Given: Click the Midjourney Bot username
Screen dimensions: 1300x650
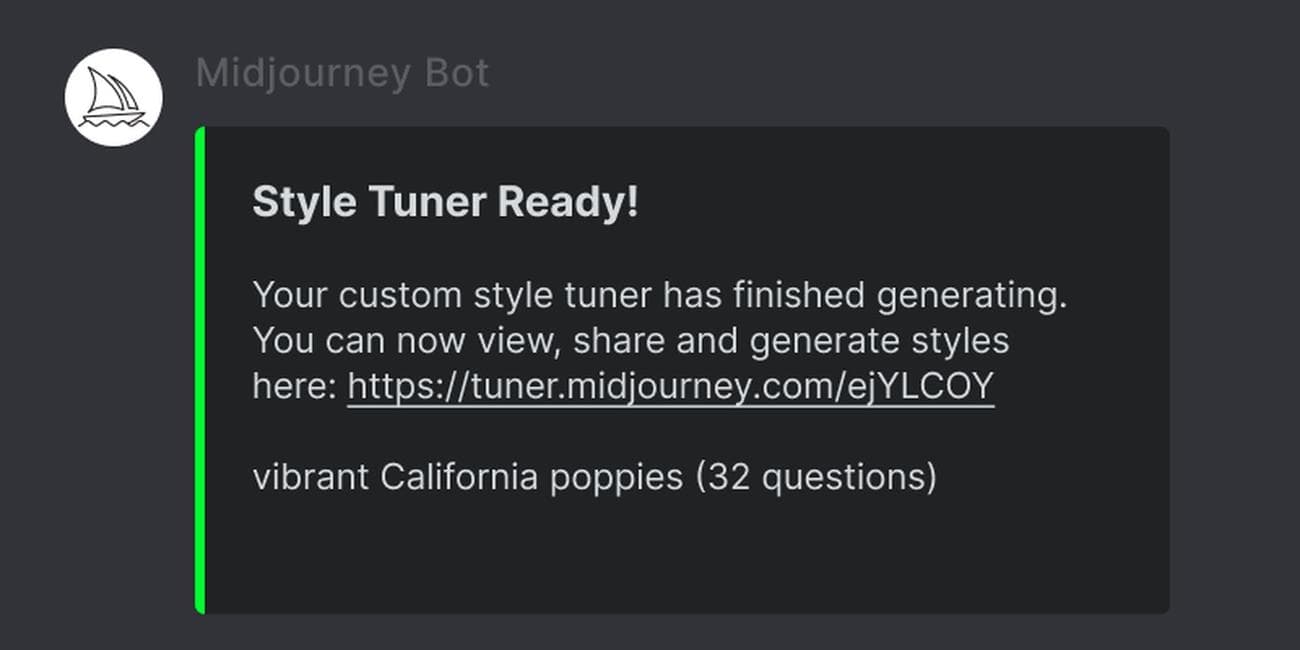Looking at the screenshot, I should [x=341, y=72].
